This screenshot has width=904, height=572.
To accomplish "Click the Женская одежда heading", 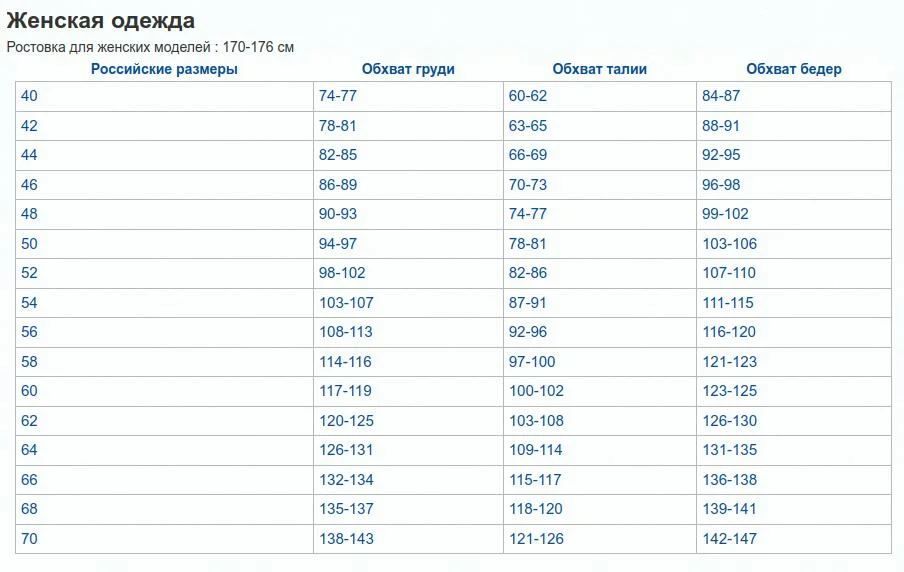I will 100,20.
